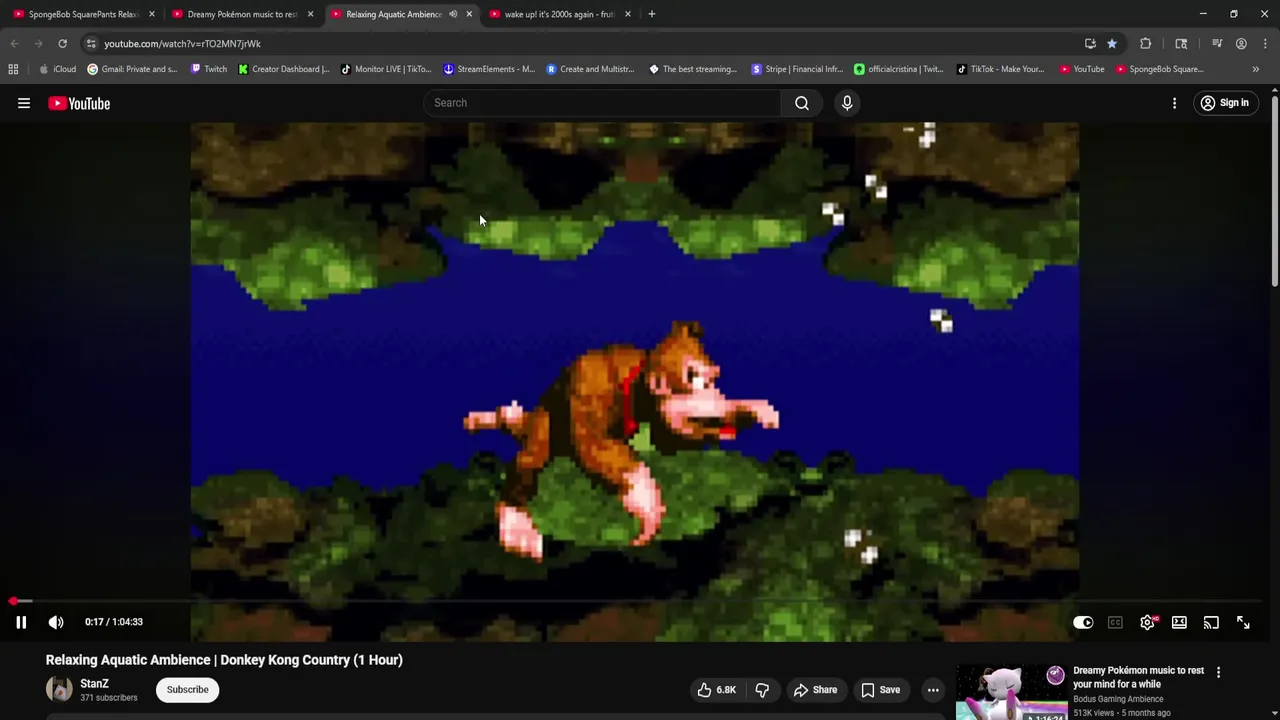Expand hidden bookmarks chevron
This screenshot has height=720, width=1280.
1256,69
